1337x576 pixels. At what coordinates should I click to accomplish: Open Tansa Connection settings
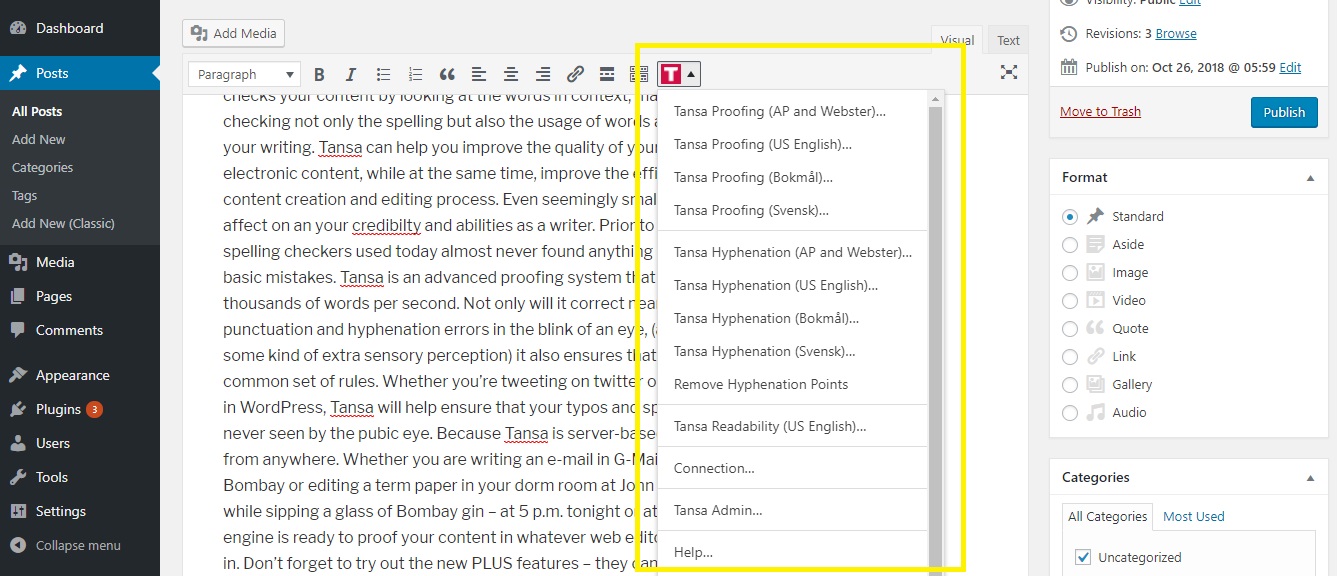[x=794, y=468]
